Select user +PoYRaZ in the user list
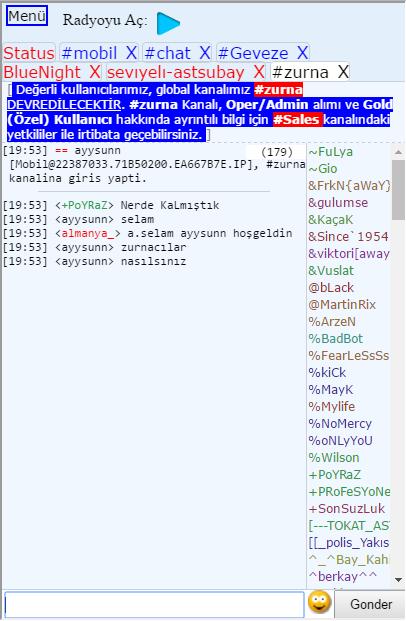Screen dimensions: 406x621 coord(335,475)
